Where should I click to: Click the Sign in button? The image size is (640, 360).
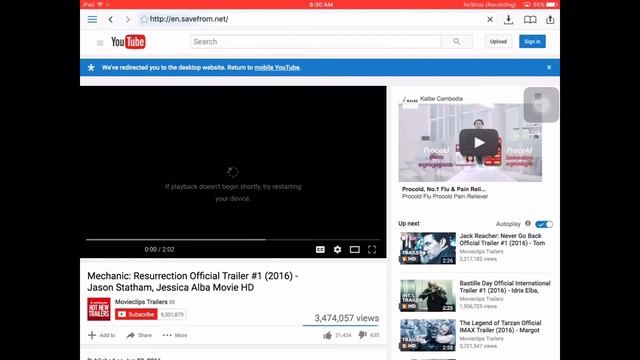(532, 42)
